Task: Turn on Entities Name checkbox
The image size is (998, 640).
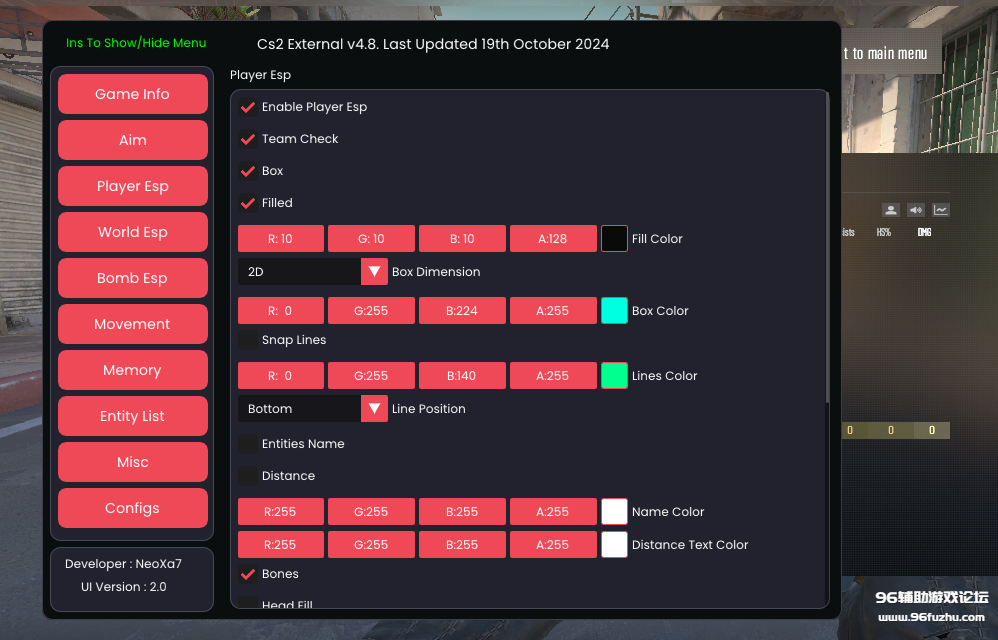Action: click(x=248, y=444)
